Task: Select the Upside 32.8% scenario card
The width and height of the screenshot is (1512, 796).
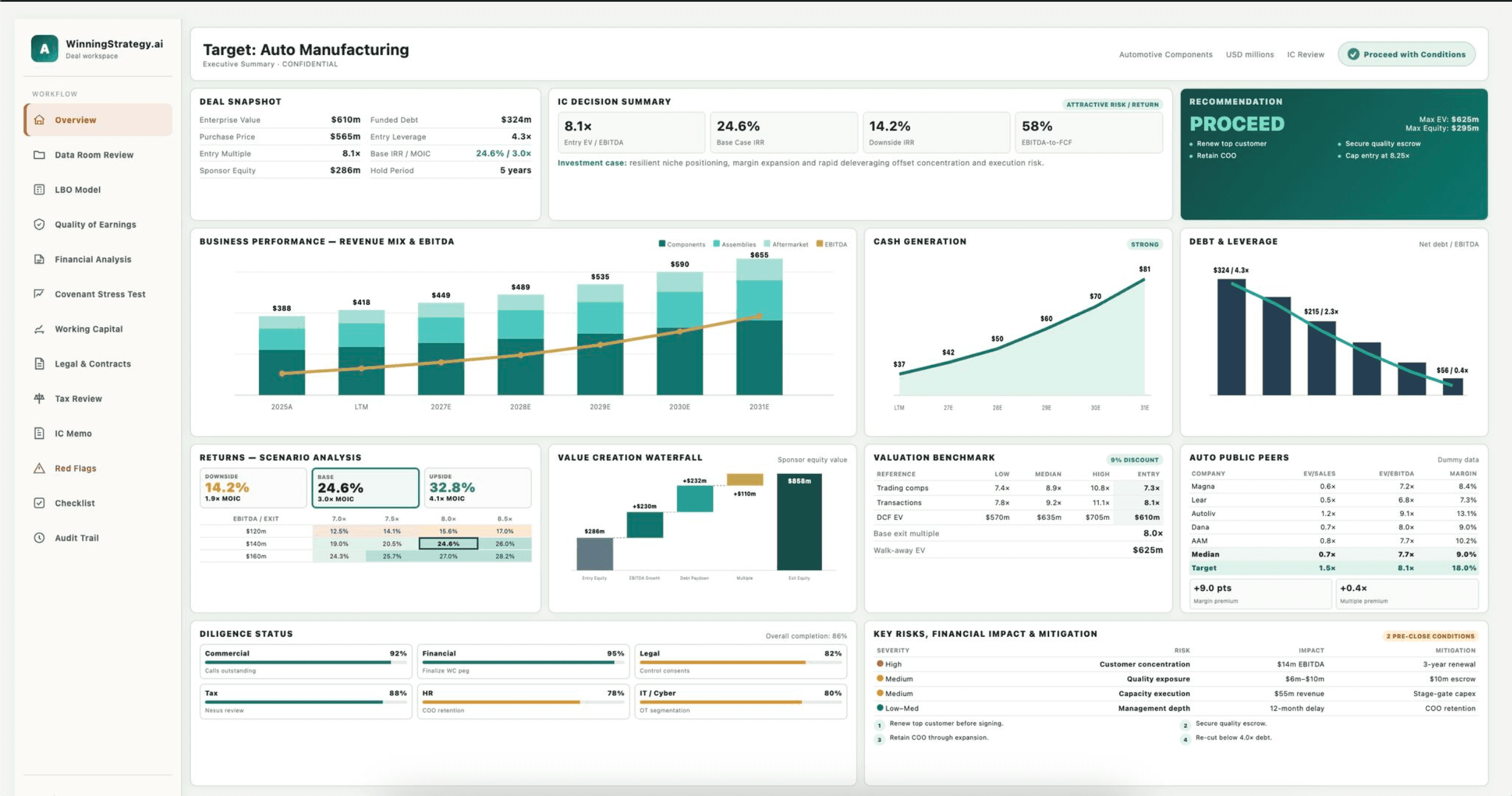Action: click(x=477, y=487)
